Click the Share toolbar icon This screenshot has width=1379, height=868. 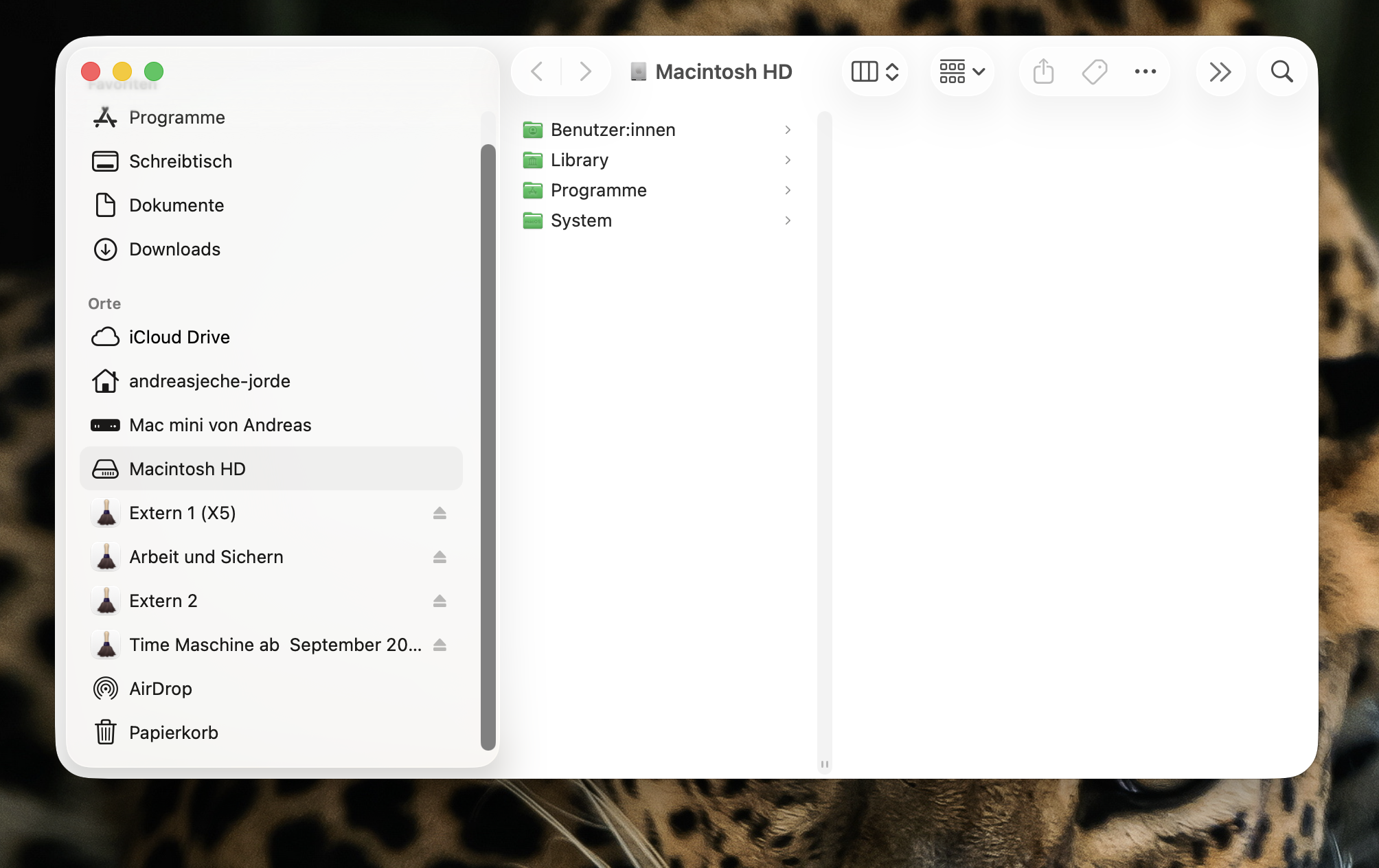coord(1043,71)
